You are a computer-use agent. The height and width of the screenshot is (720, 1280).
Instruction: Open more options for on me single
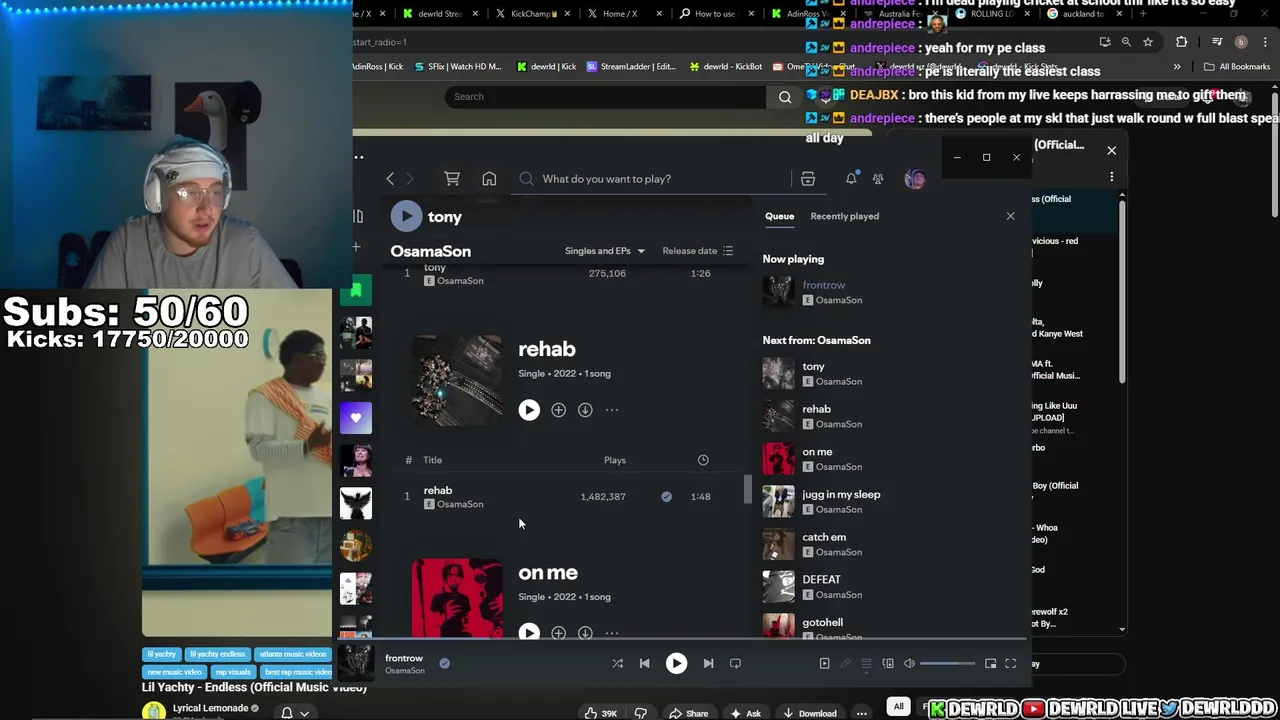[612, 632]
